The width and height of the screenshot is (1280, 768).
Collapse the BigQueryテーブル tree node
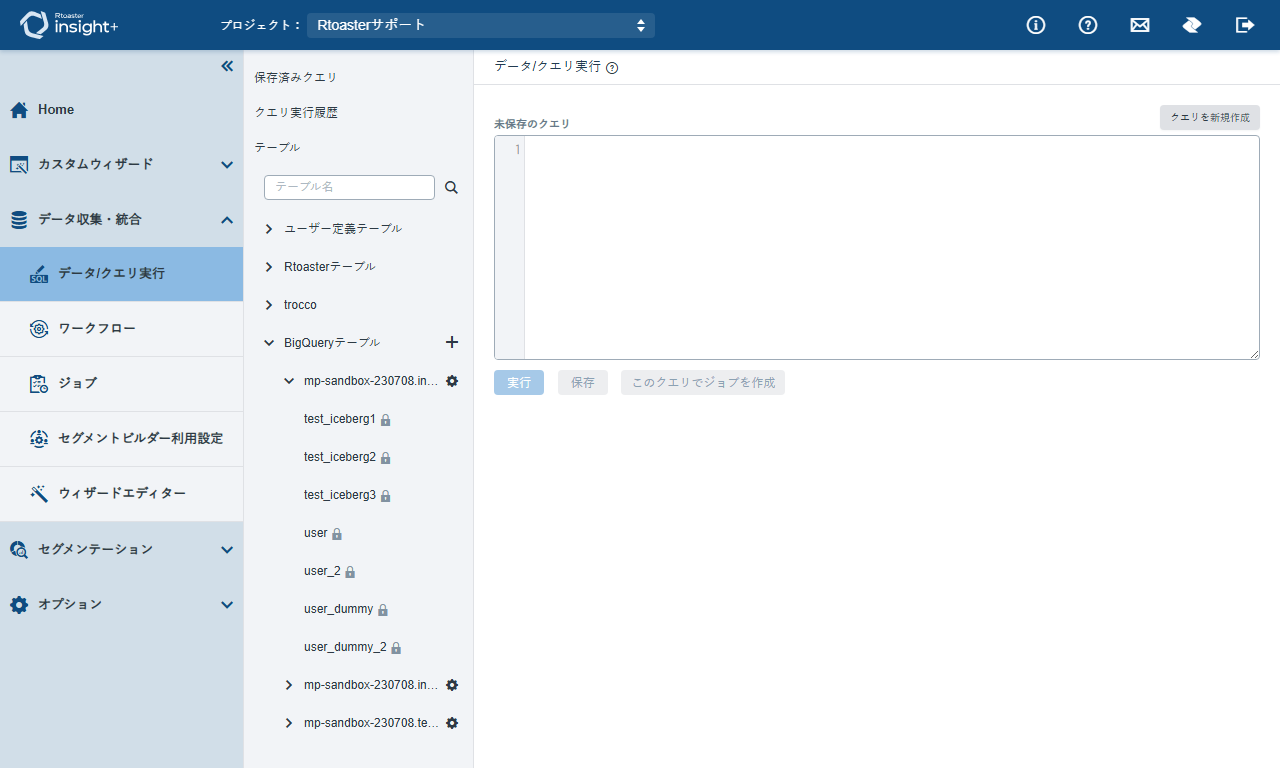[269, 343]
